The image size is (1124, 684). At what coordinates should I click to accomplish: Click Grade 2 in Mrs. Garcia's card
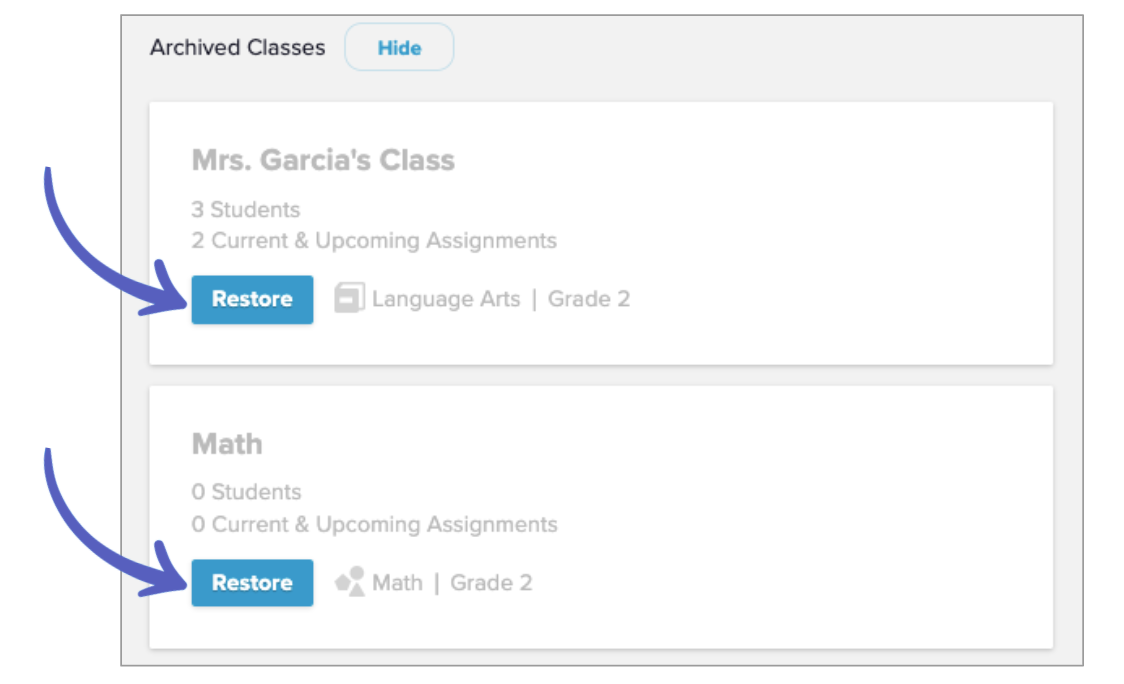588,299
